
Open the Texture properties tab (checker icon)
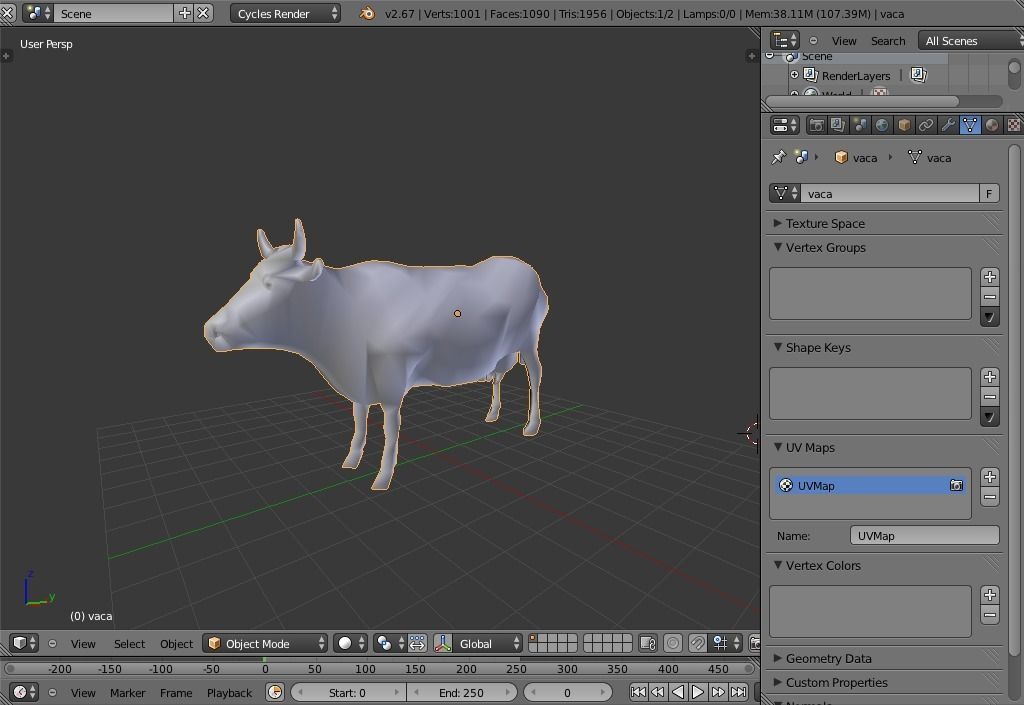1014,125
